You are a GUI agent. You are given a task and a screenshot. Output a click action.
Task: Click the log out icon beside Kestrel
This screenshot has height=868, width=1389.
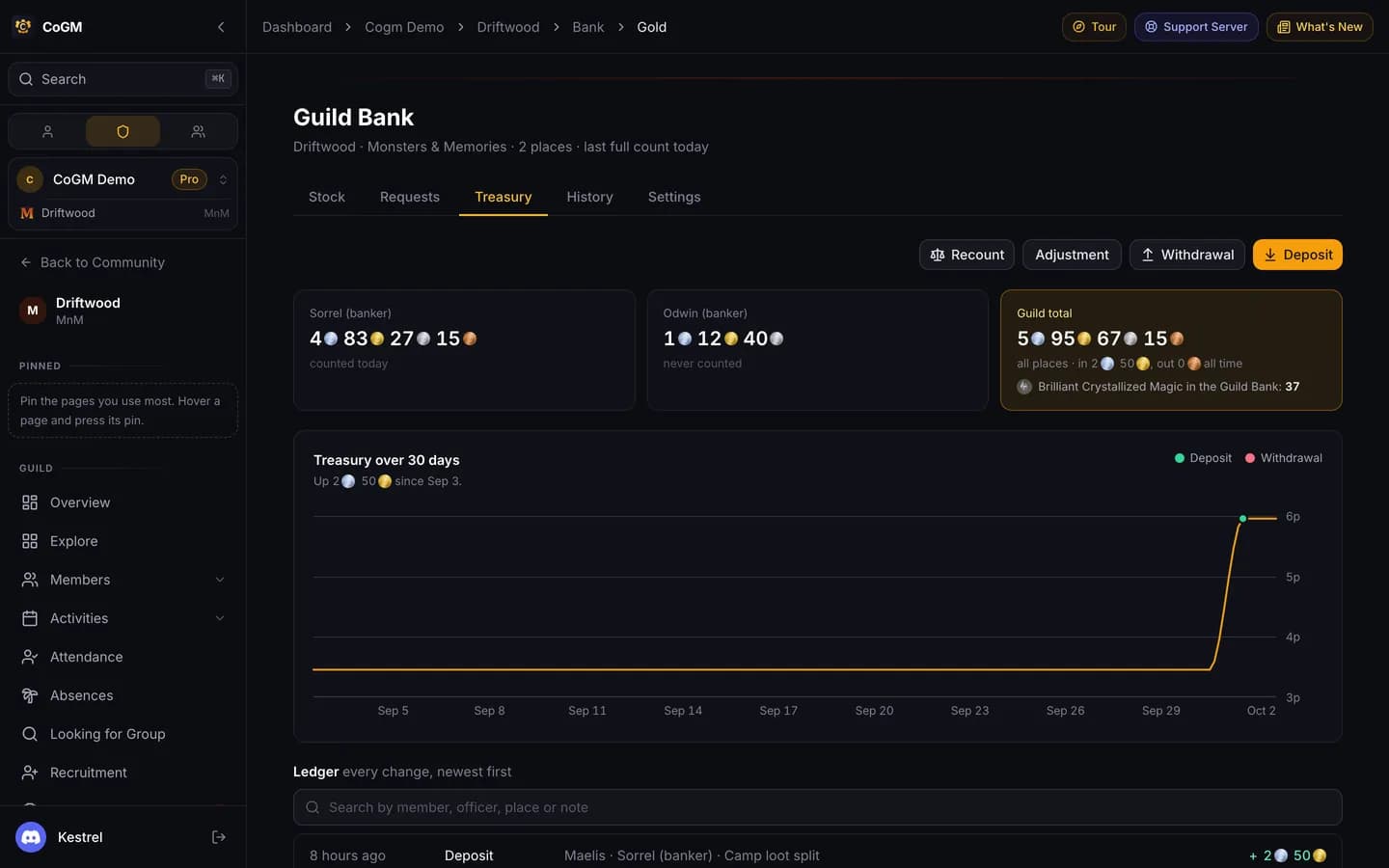point(219,837)
